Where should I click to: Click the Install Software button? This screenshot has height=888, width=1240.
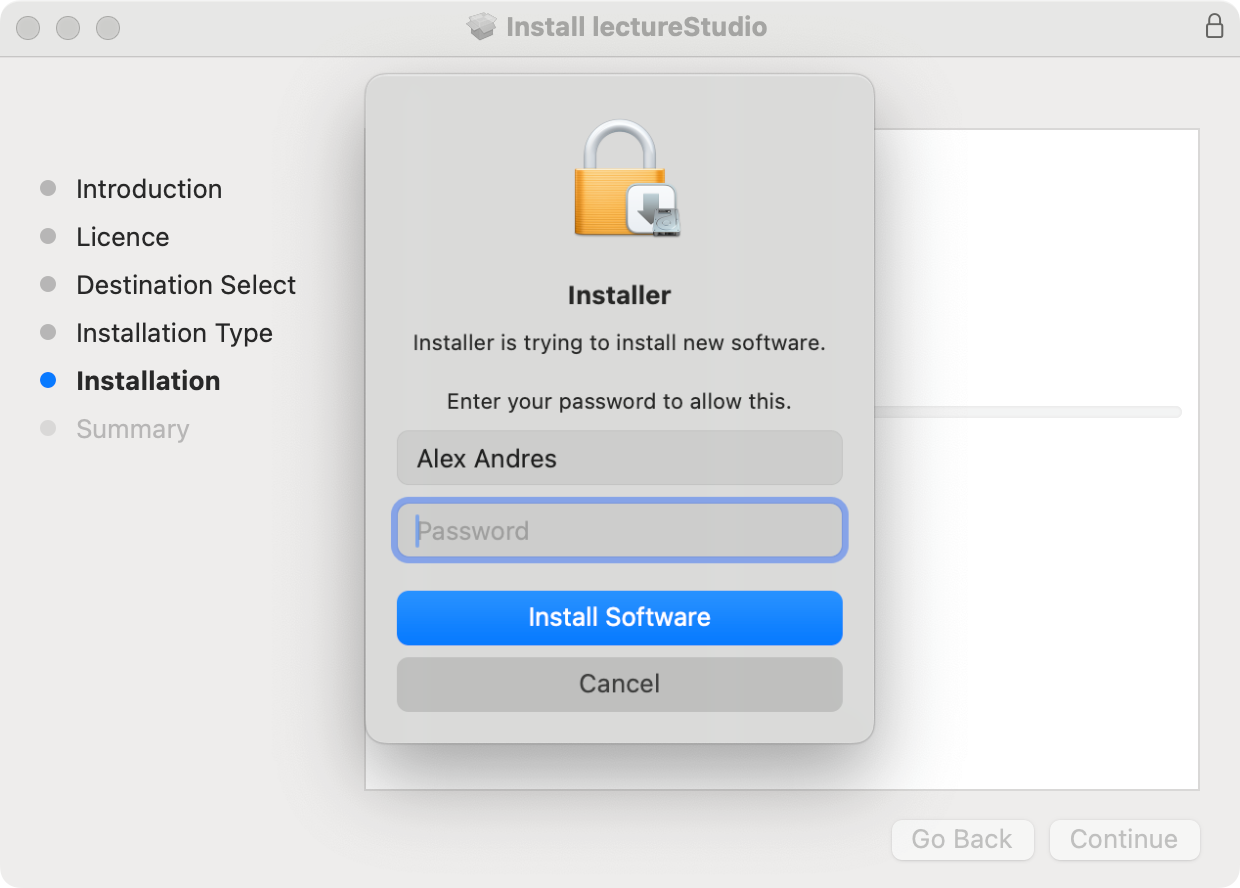pos(619,617)
